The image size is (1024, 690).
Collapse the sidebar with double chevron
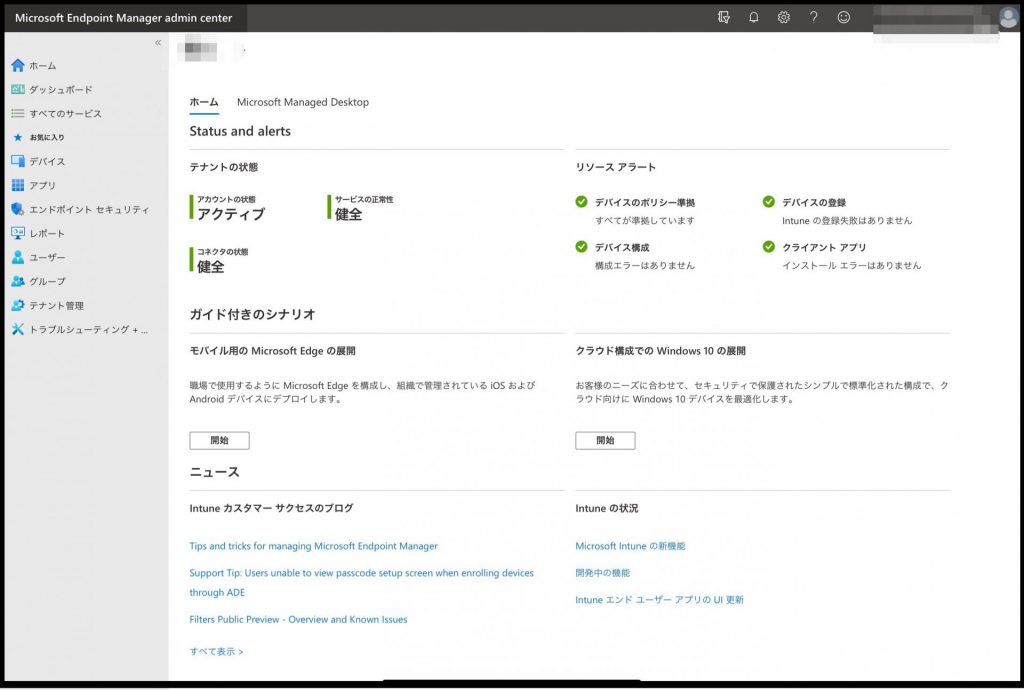click(157, 42)
